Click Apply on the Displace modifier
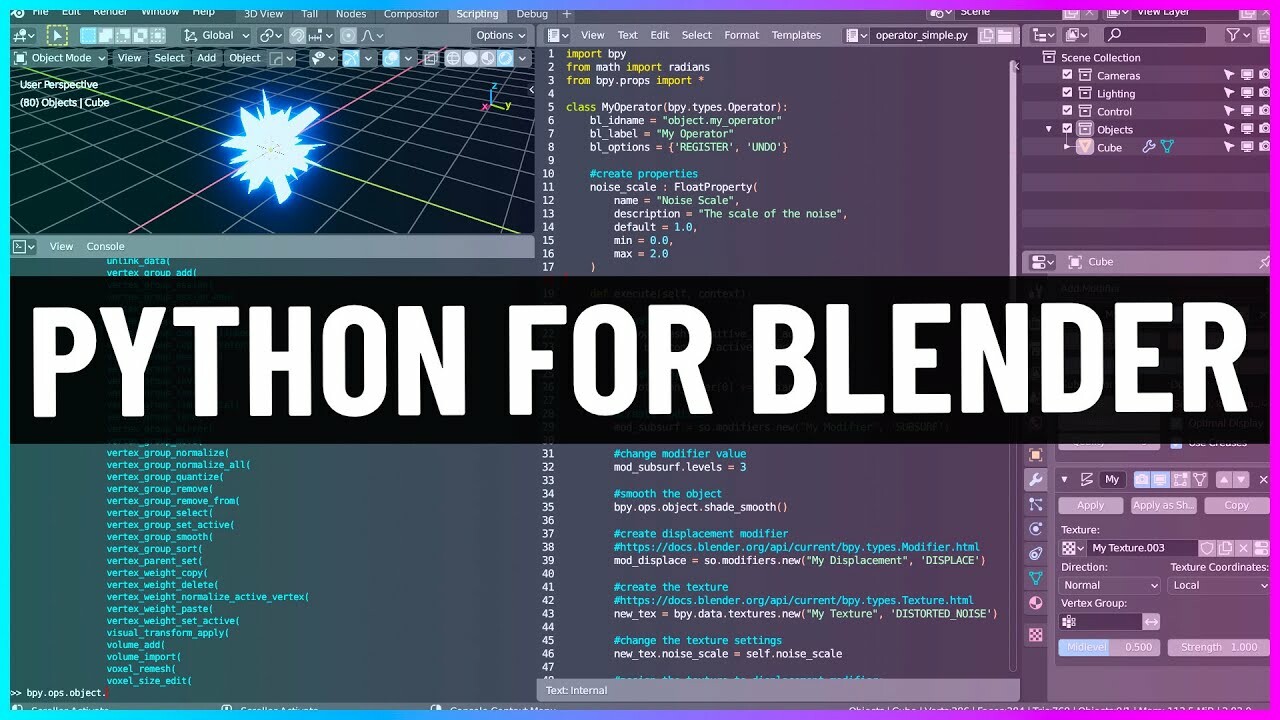The image size is (1280, 720). click(1089, 505)
